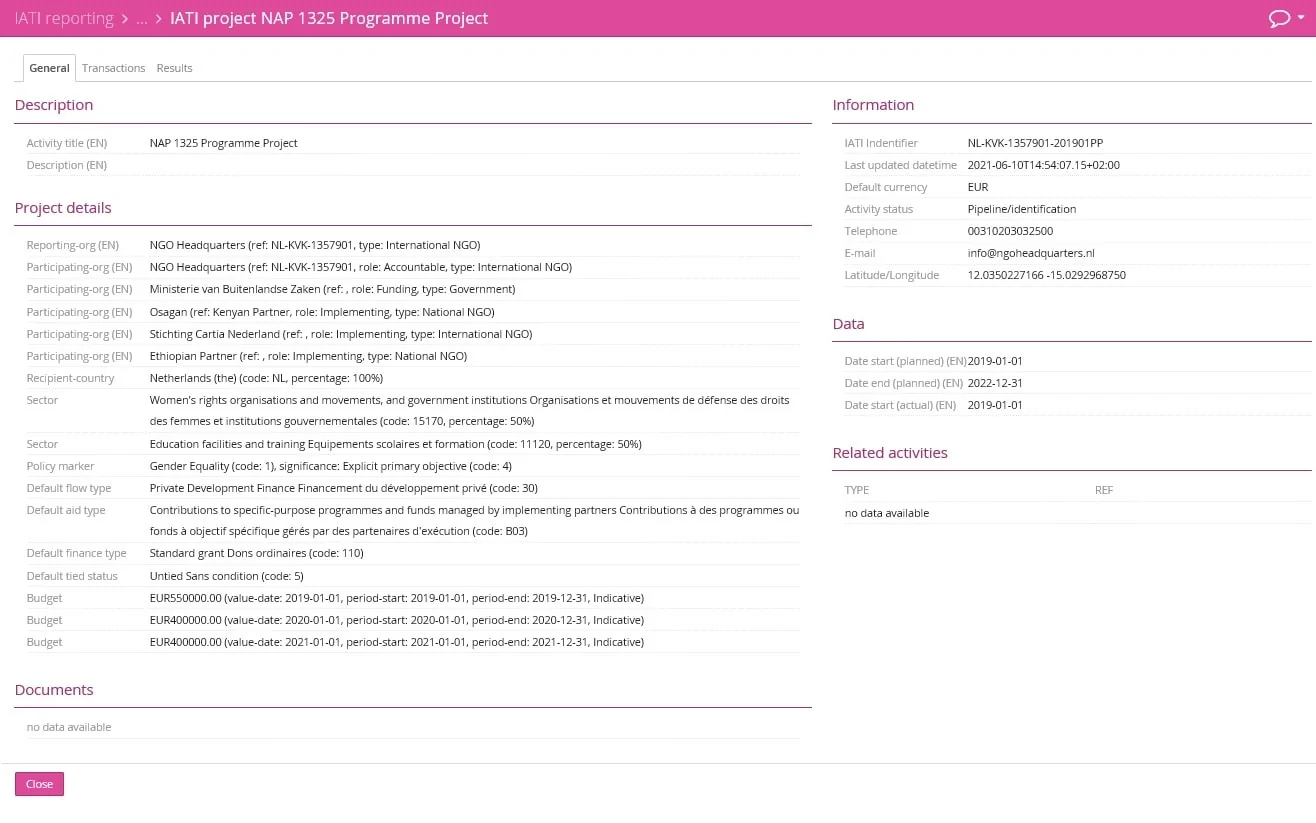1316x823 pixels.
Task: Click the info@ngoheadquarters.nl e-mail address
Action: 1031,253
